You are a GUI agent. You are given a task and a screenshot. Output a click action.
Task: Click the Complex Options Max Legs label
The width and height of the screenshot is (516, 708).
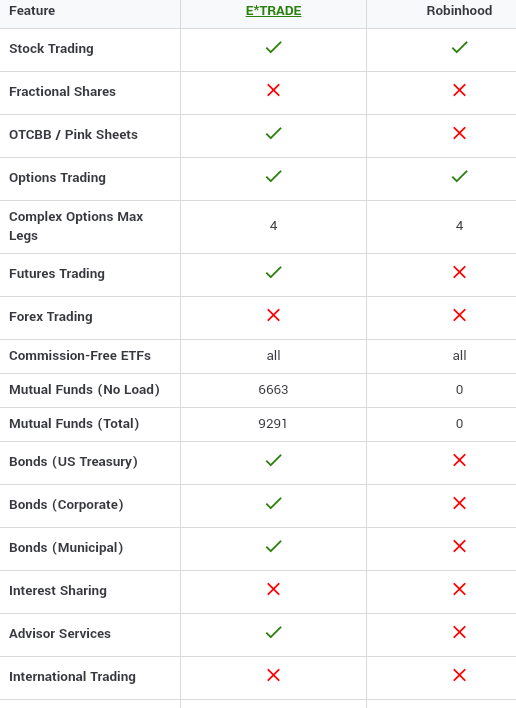[76, 226]
